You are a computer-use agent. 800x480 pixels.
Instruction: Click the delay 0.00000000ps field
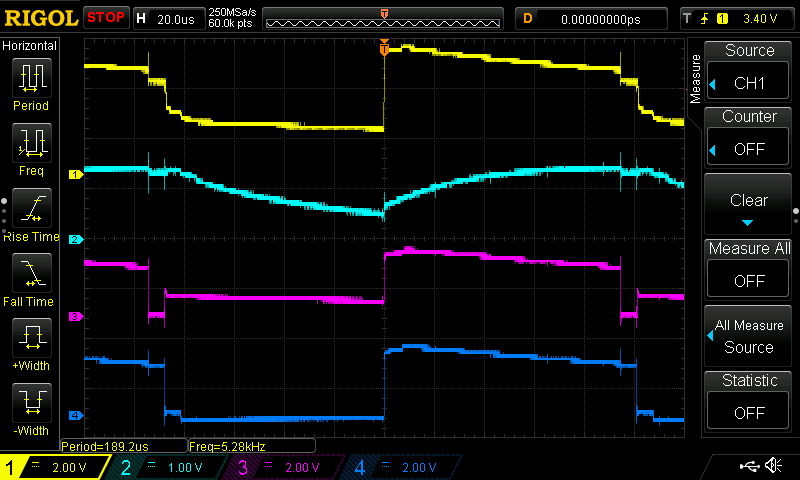(591, 19)
